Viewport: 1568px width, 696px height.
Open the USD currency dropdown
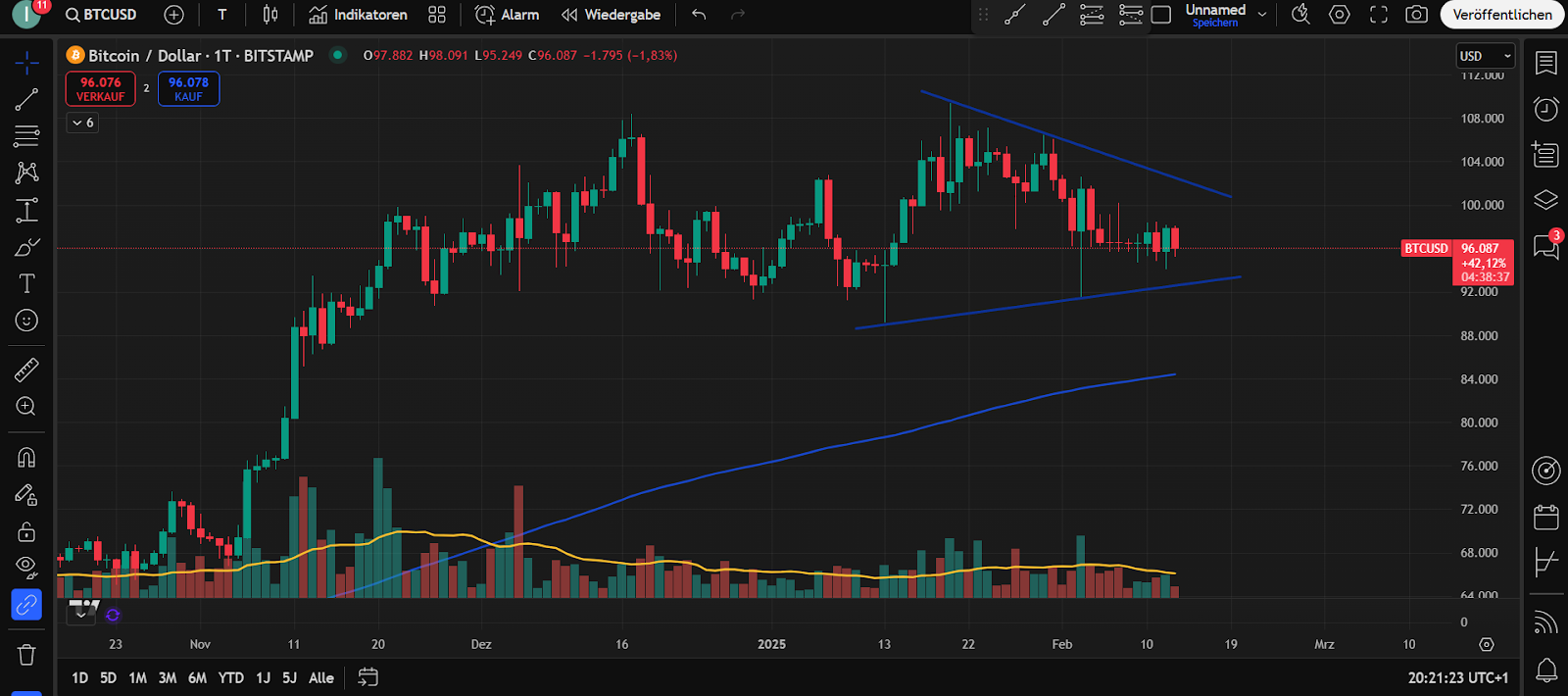click(1485, 56)
